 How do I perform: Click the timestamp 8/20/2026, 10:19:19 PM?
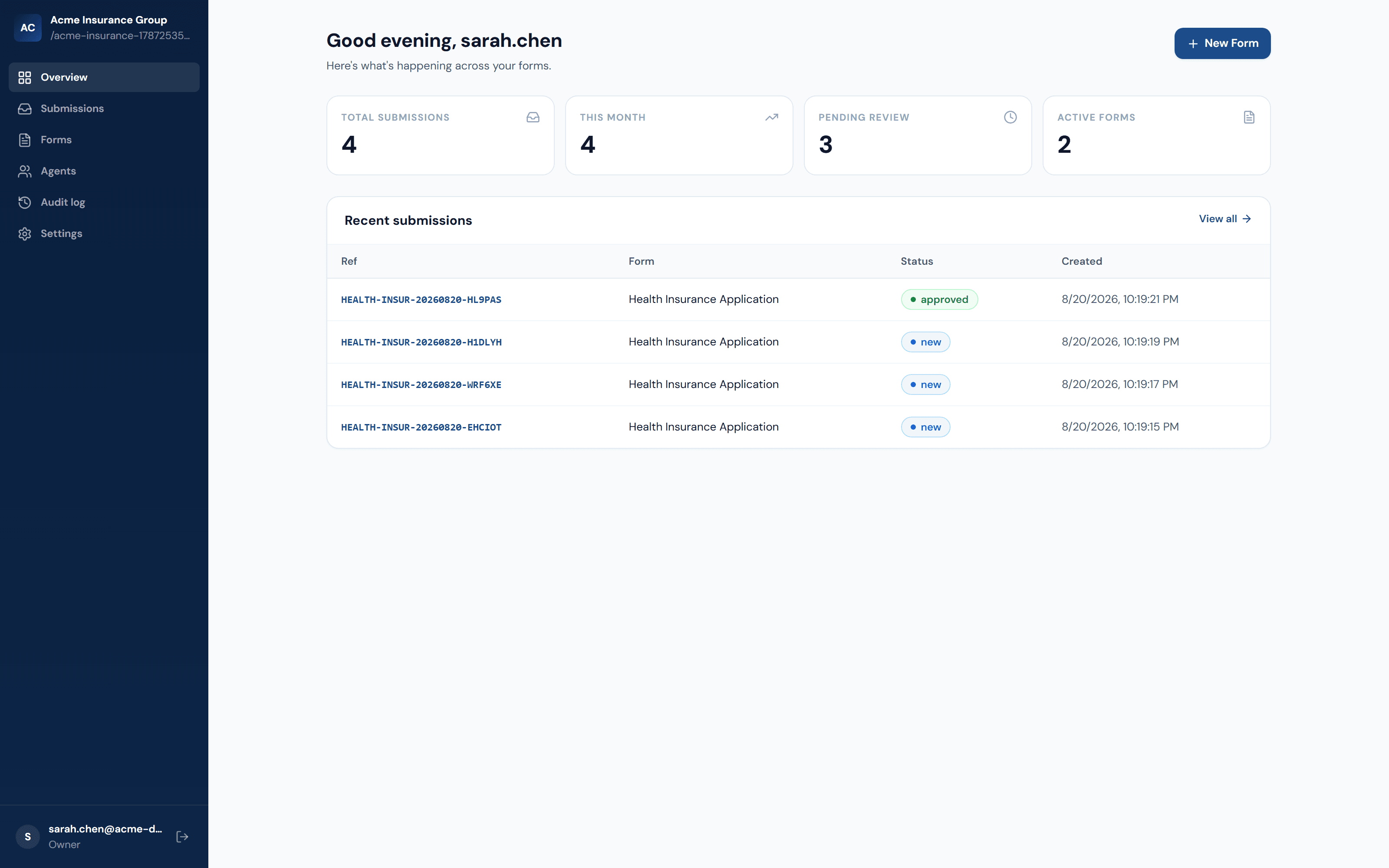coord(1120,342)
